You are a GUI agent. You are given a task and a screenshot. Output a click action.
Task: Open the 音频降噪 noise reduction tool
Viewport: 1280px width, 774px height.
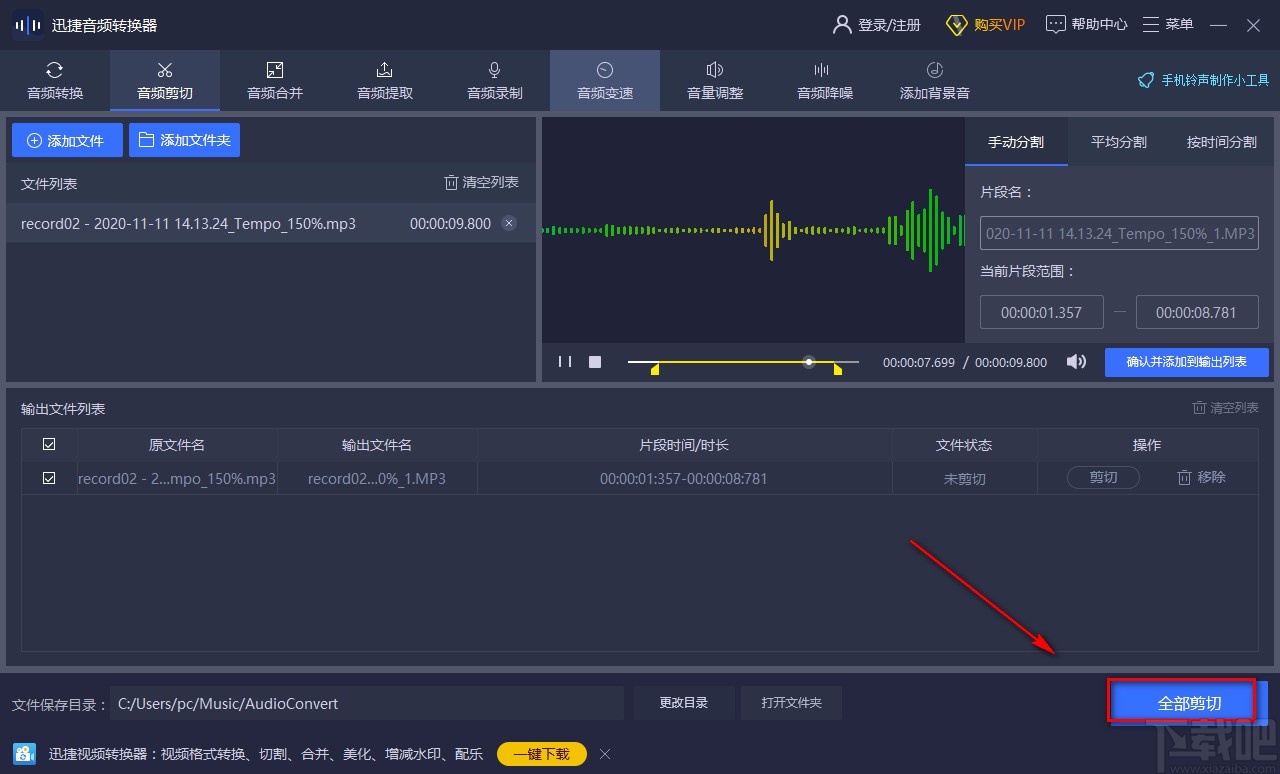point(824,80)
